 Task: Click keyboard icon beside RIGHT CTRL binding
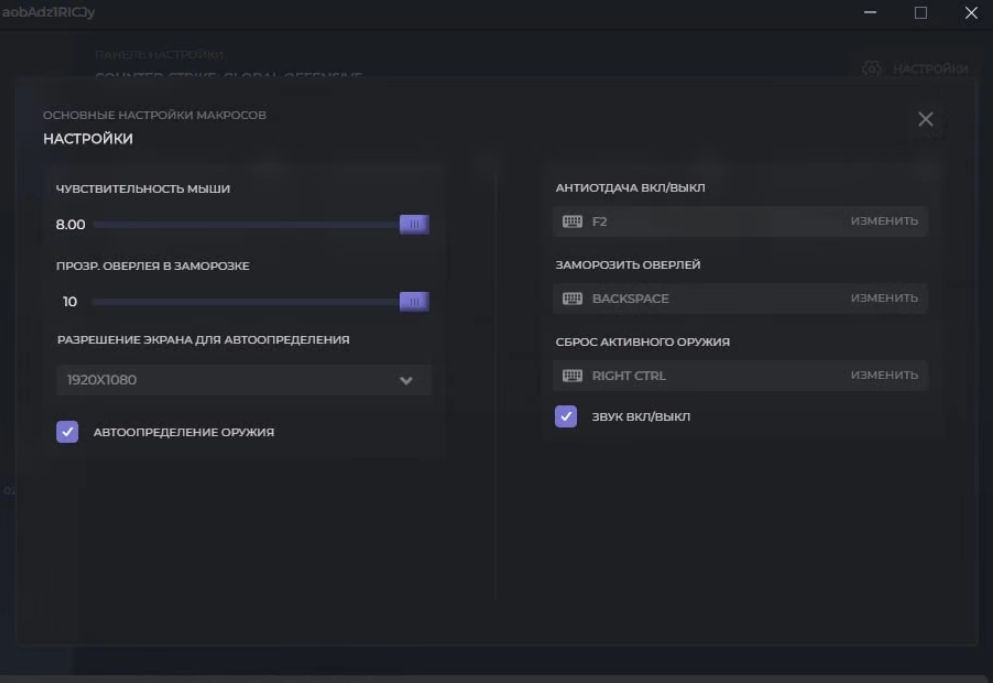573,375
